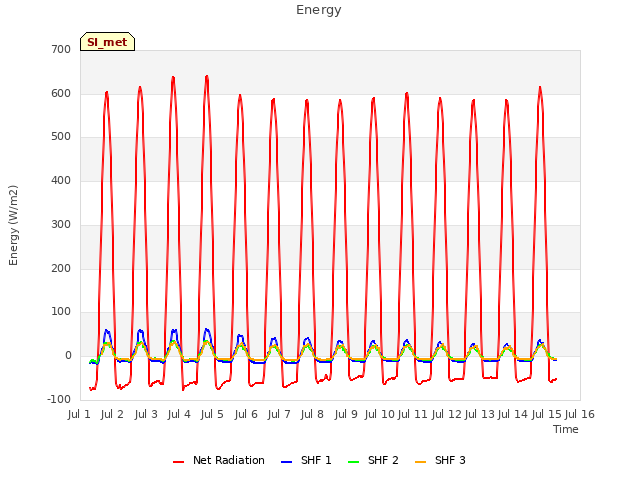Screen dimensions: 640x480
Task: Click the 700 y-axis tick label
Action: tap(61, 50)
